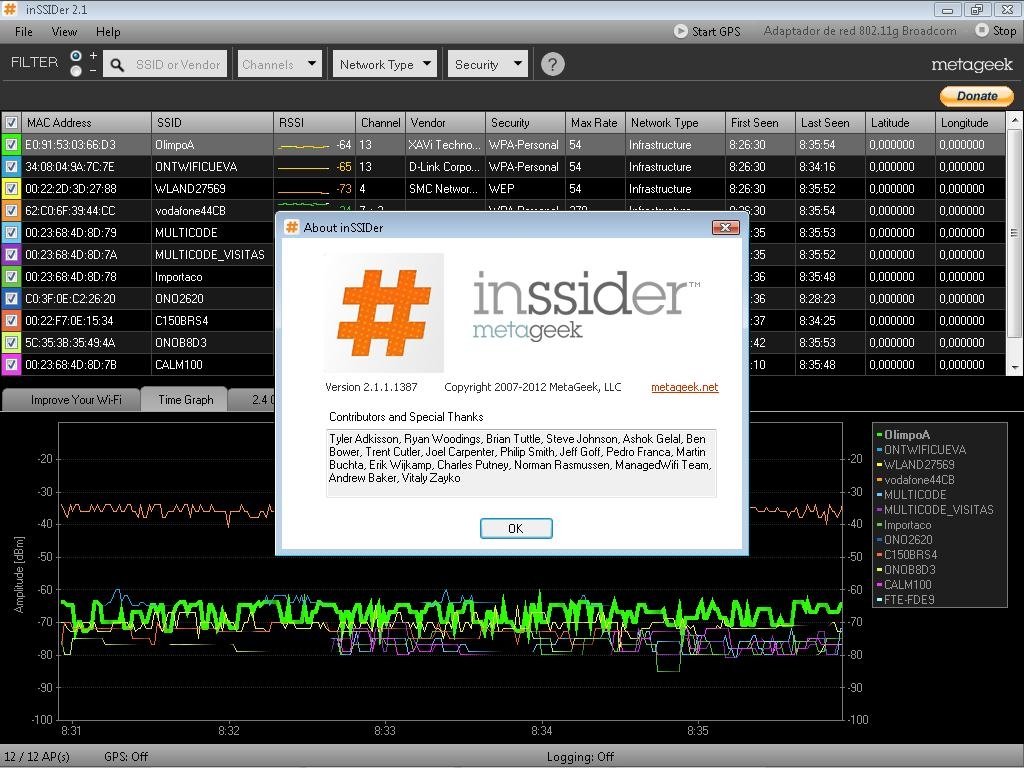Screen dimensions: 1024x768
Task: Click the Logging: Off status text
Action: [x=581, y=757]
